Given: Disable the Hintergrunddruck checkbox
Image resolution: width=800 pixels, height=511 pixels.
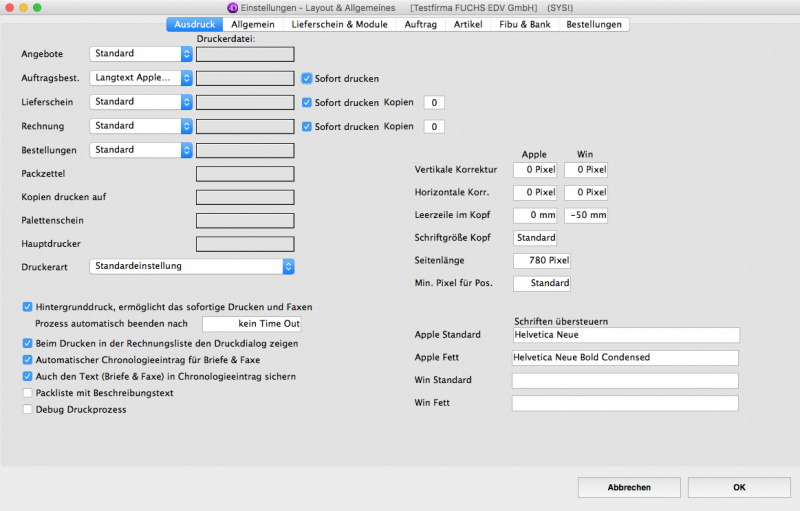Looking at the screenshot, I should pos(27,307).
